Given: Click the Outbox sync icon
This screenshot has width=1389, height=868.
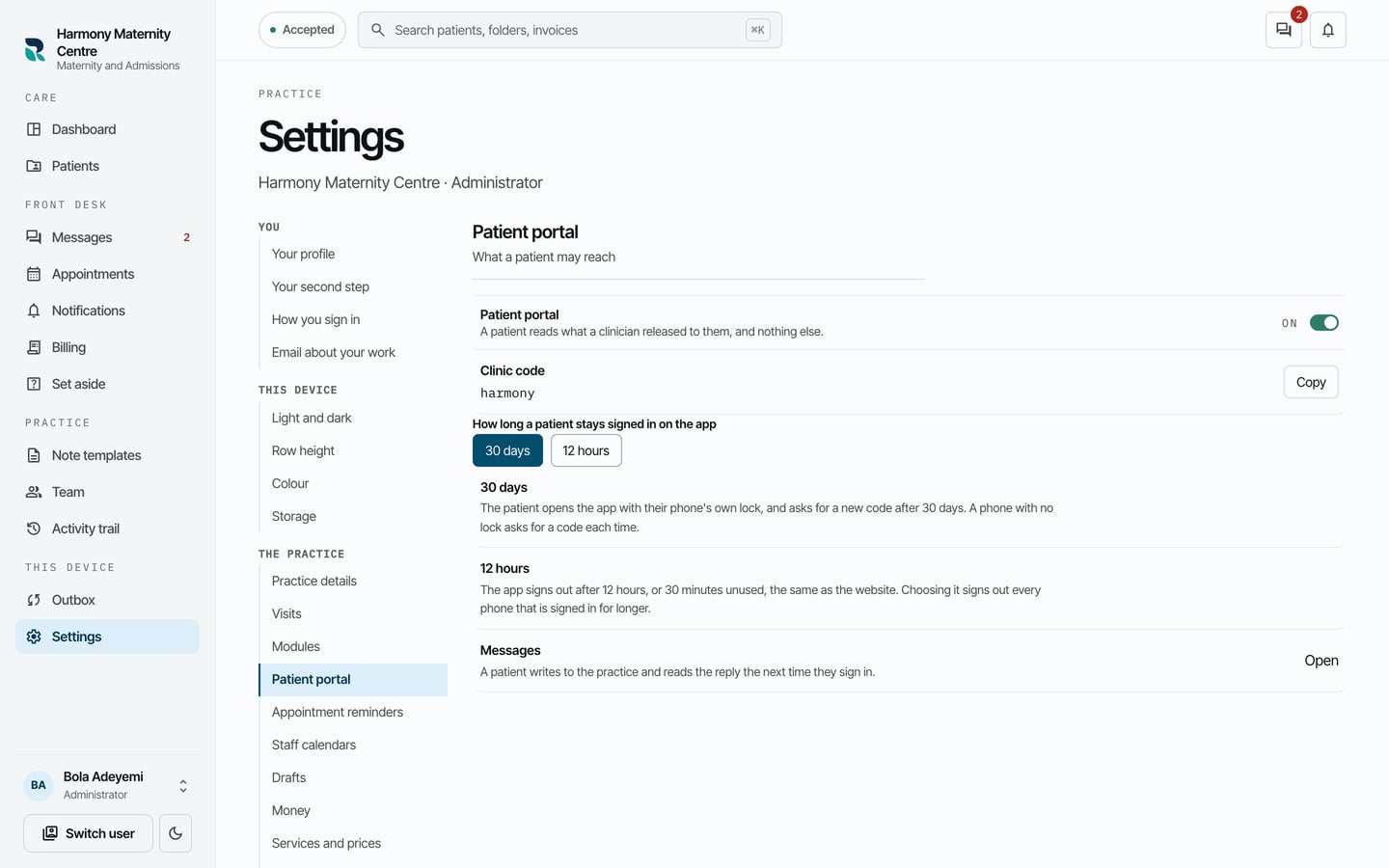Looking at the screenshot, I should 34,600.
